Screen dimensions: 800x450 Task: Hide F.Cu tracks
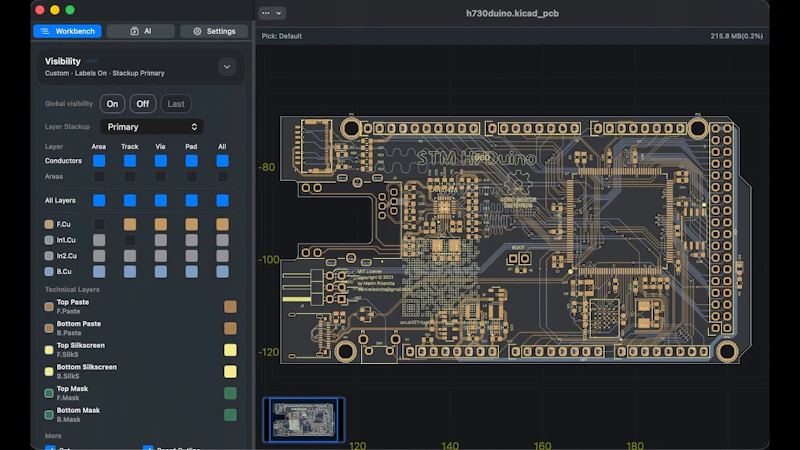[x=130, y=224]
